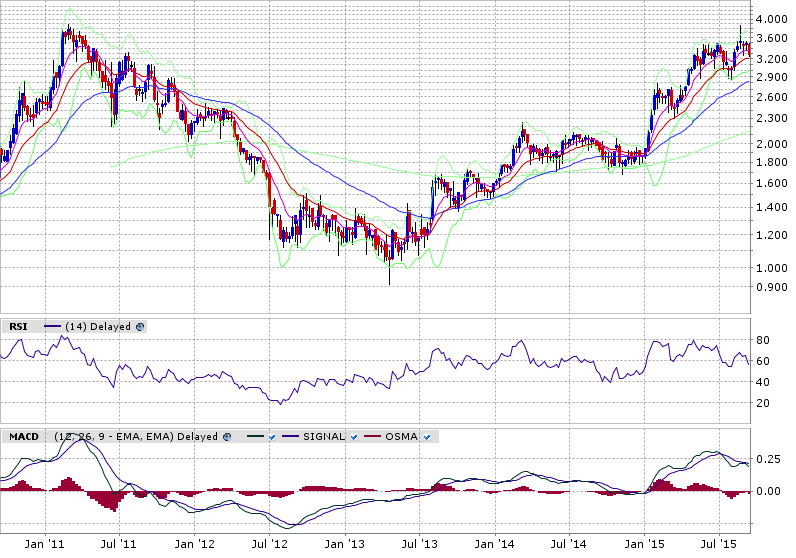Select the MACD panel title label
The width and height of the screenshot is (796, 558).
[22, 437]
